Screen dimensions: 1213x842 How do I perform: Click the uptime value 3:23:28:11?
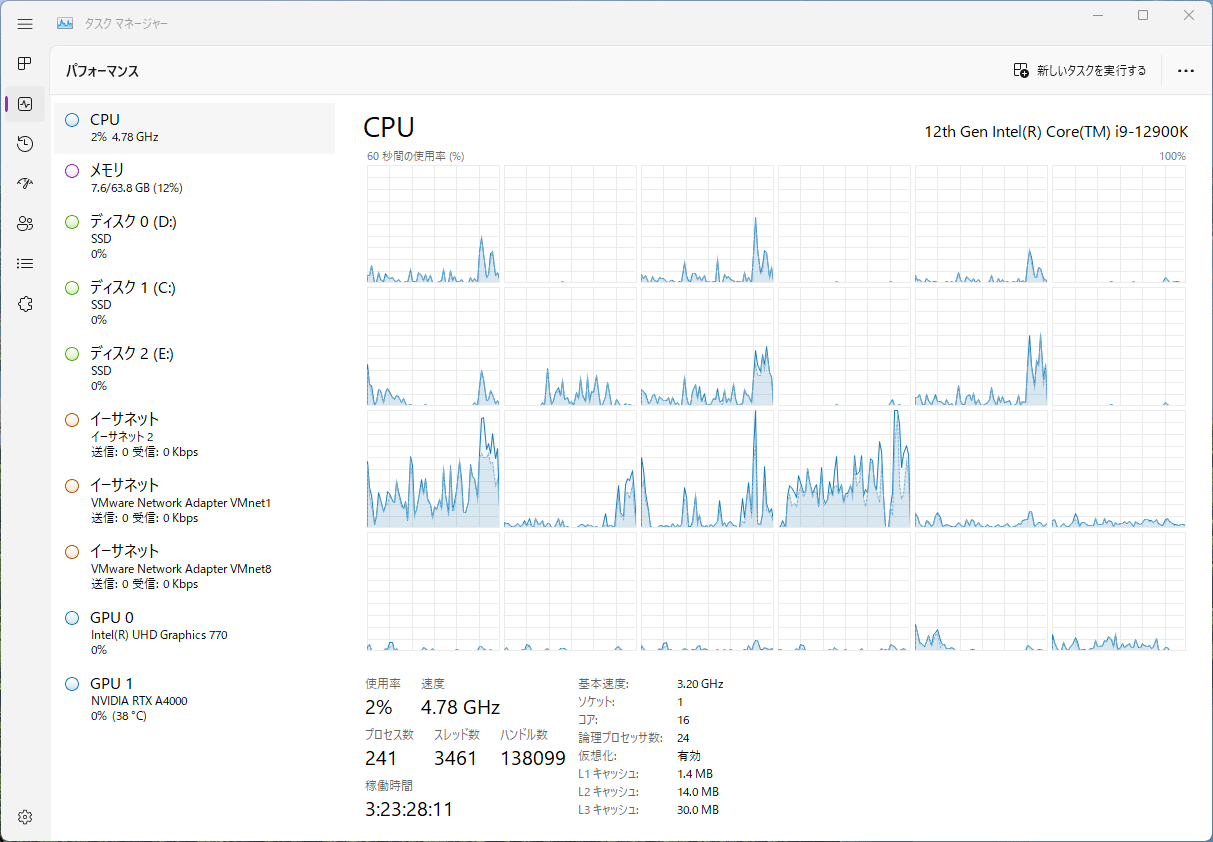coord(410,809)
